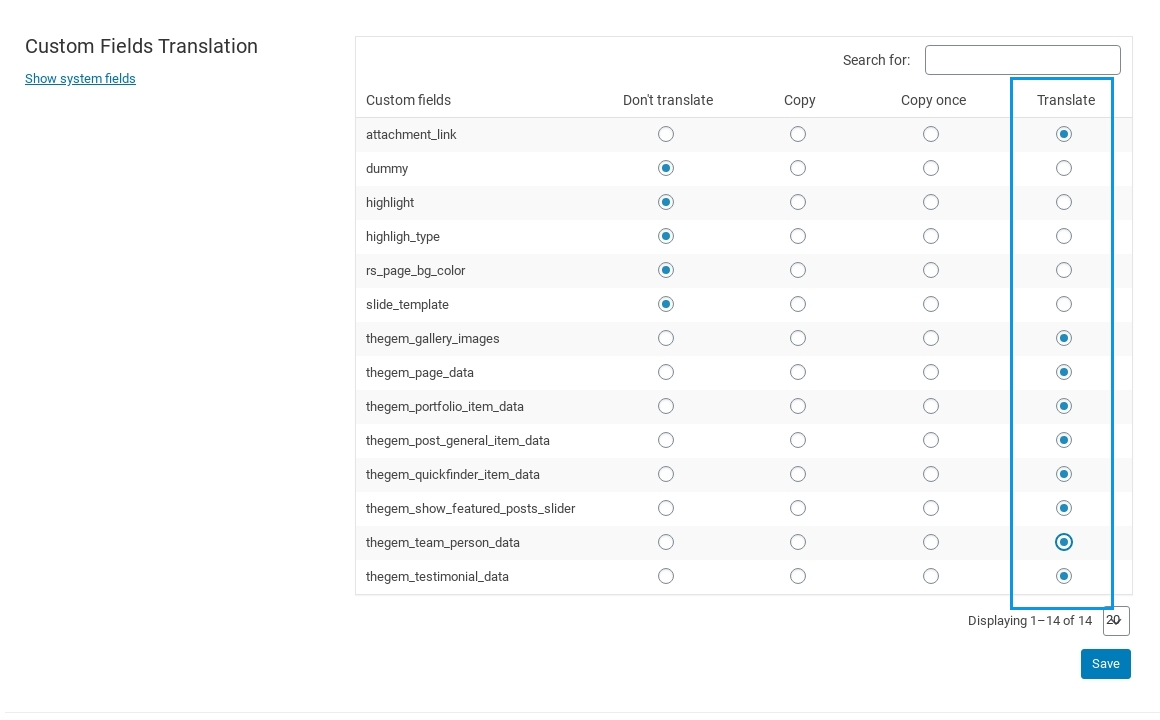The height and width of the screenshot is (720, 1160).
Task: Choose Copy for slide_template
Action: click(798, 304)
